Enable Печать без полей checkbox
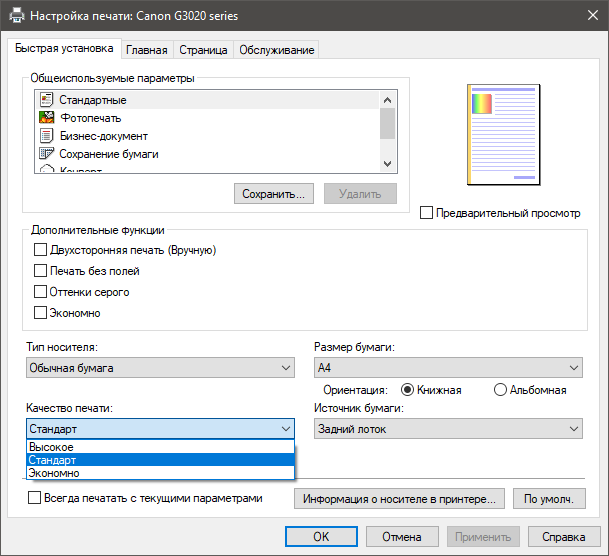Image resolution: width=609 pixels, height=556 pixels. tap(40, 271)
